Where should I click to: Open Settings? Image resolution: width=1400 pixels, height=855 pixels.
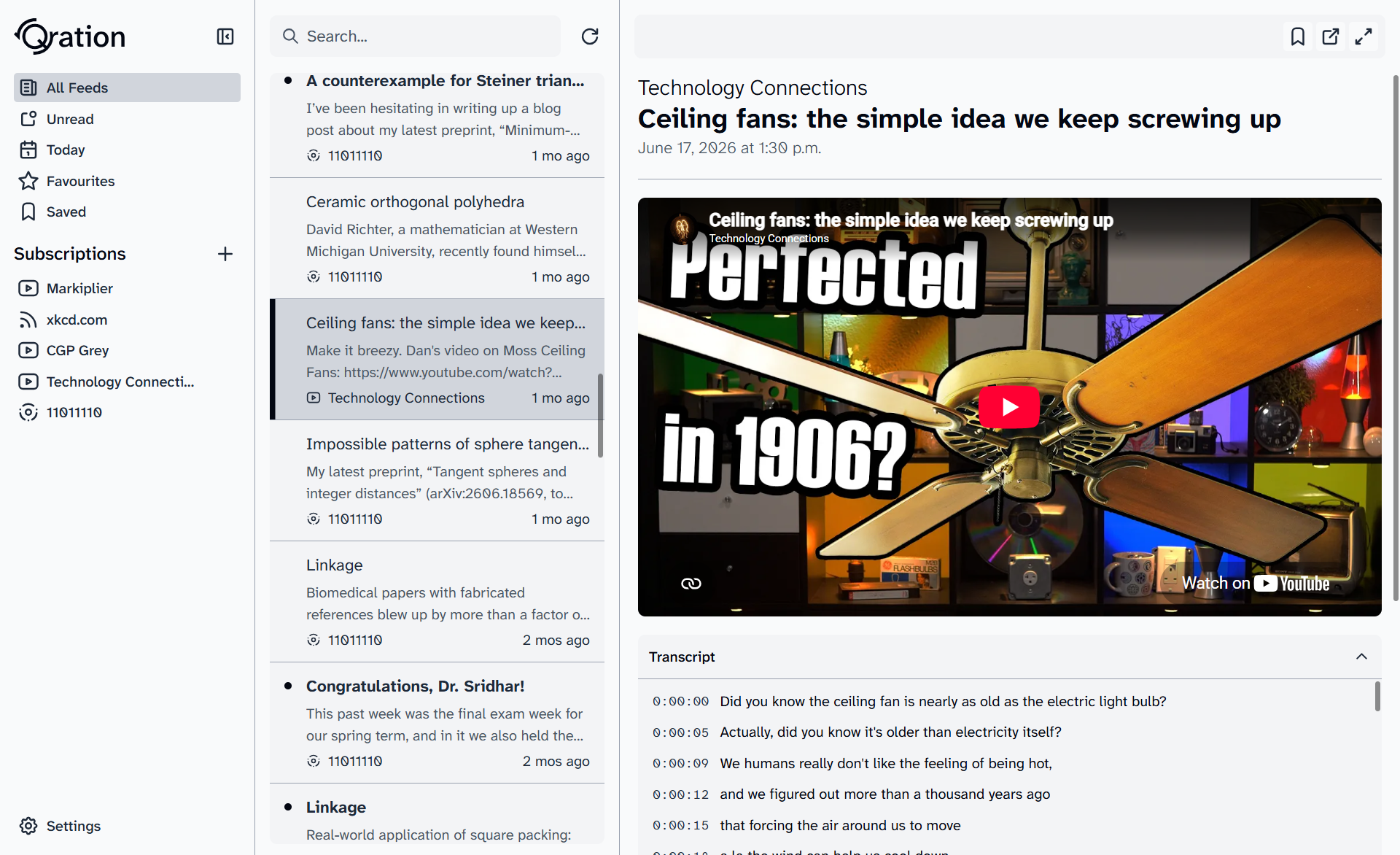[60, 826]
